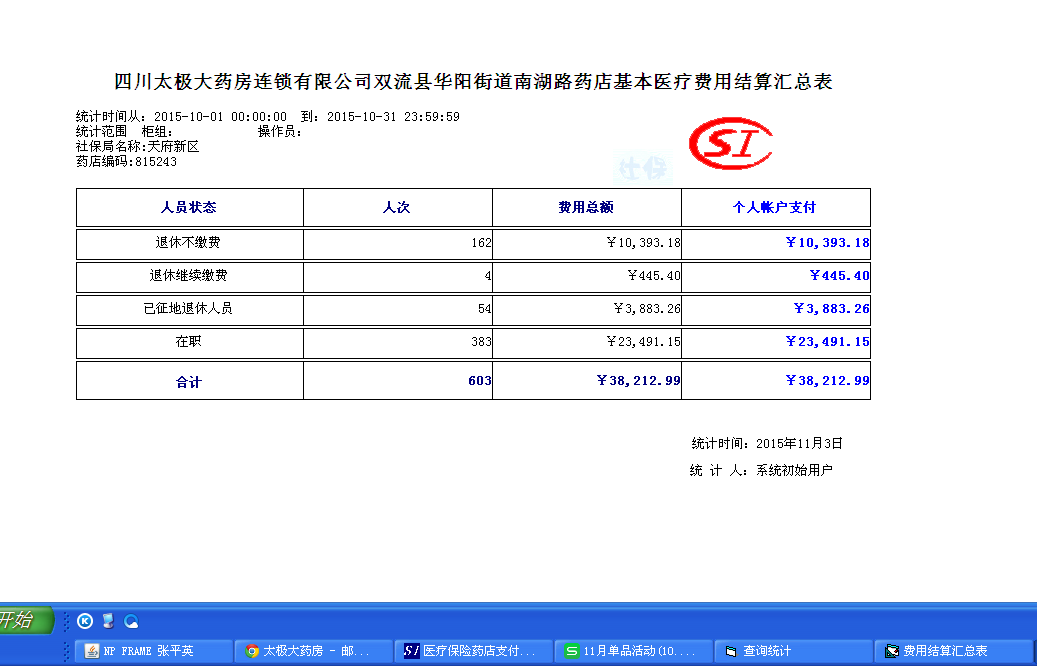The width and height of the screenshot is (1037, 666).
Task: Open the Start menu (开始)
Action: click(x=25, y=620)
